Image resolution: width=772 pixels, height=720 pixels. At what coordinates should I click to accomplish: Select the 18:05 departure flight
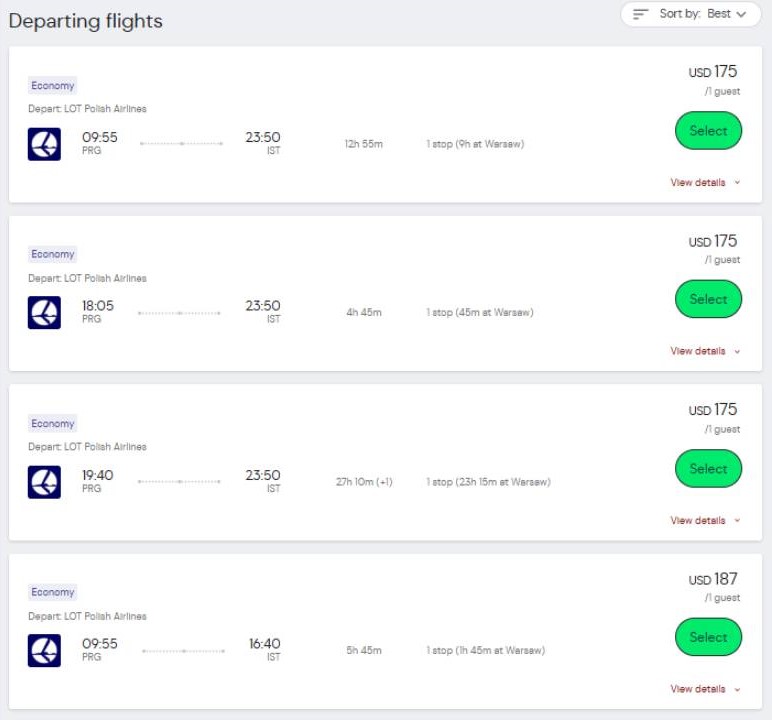708,299
